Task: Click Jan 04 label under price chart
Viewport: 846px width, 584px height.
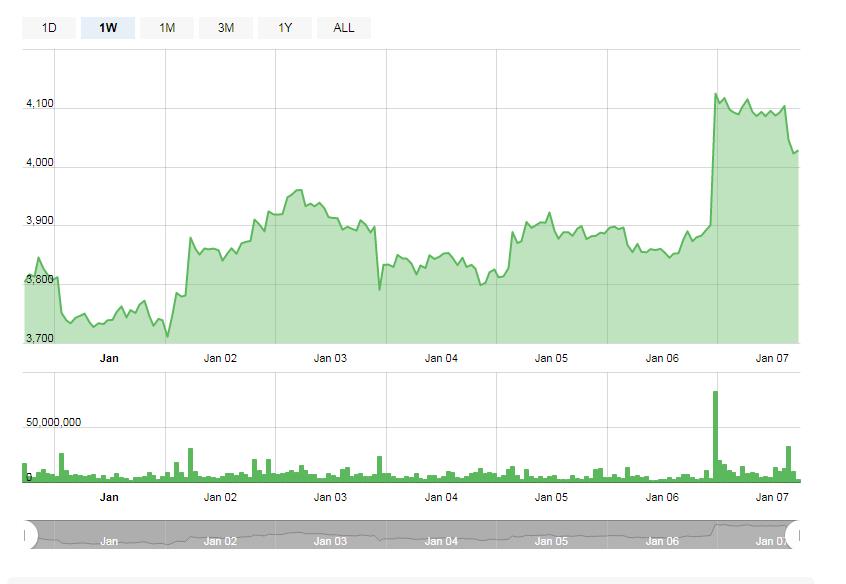Action: (x=441, y=358)
